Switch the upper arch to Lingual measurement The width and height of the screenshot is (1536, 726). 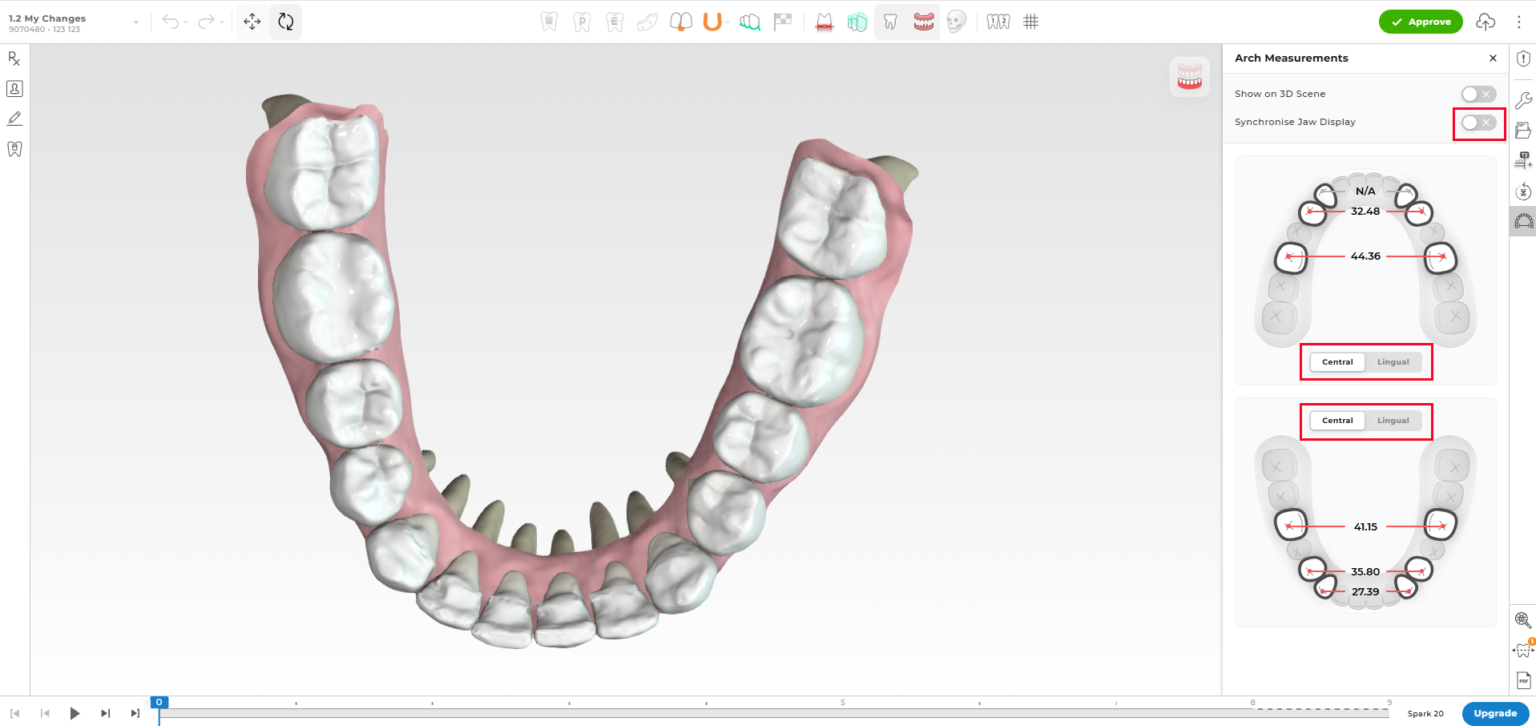coord(1393,361)
